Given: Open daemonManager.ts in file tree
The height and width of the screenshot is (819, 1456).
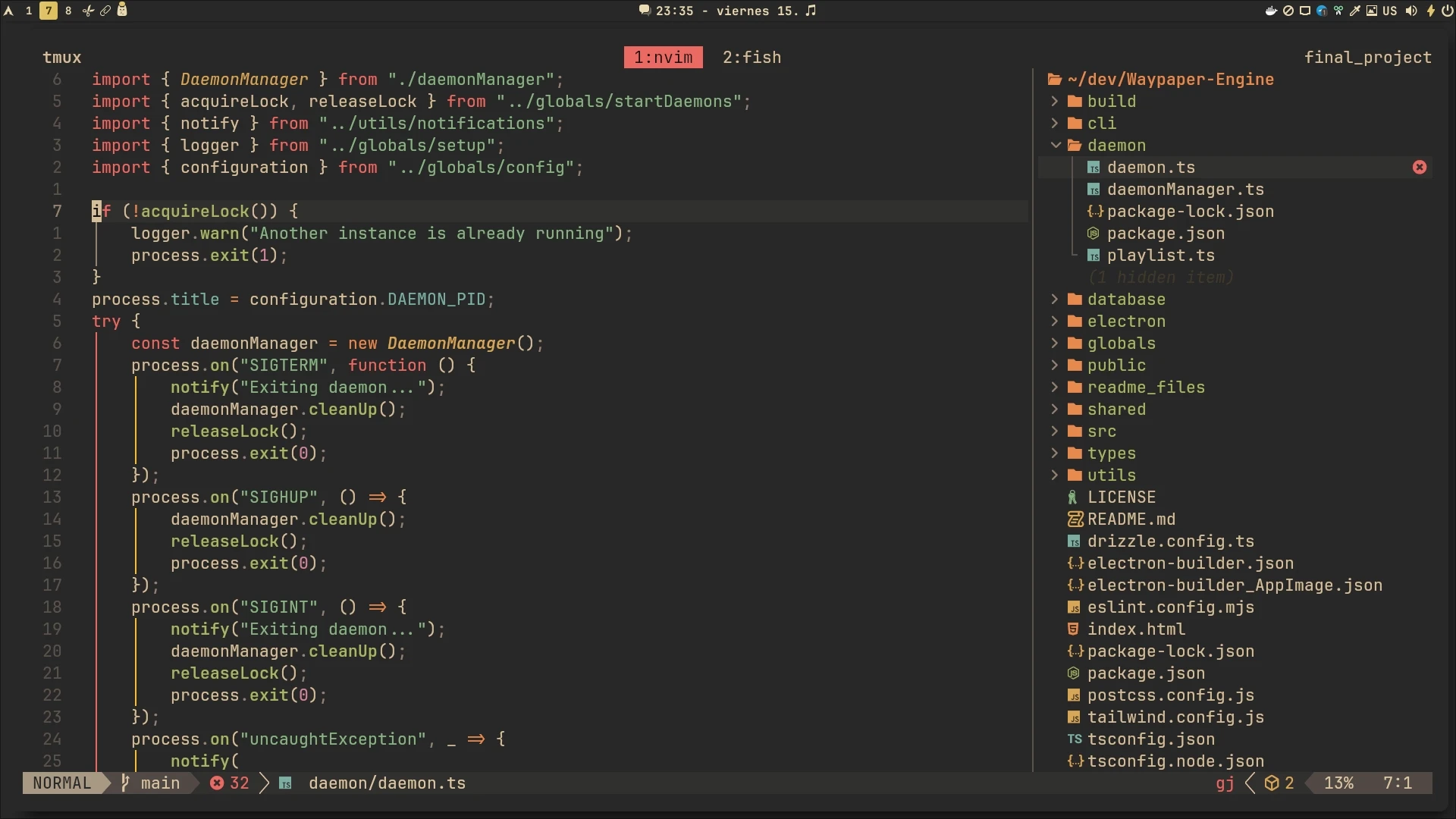Looking at the screenshot, I should 1185,190.
